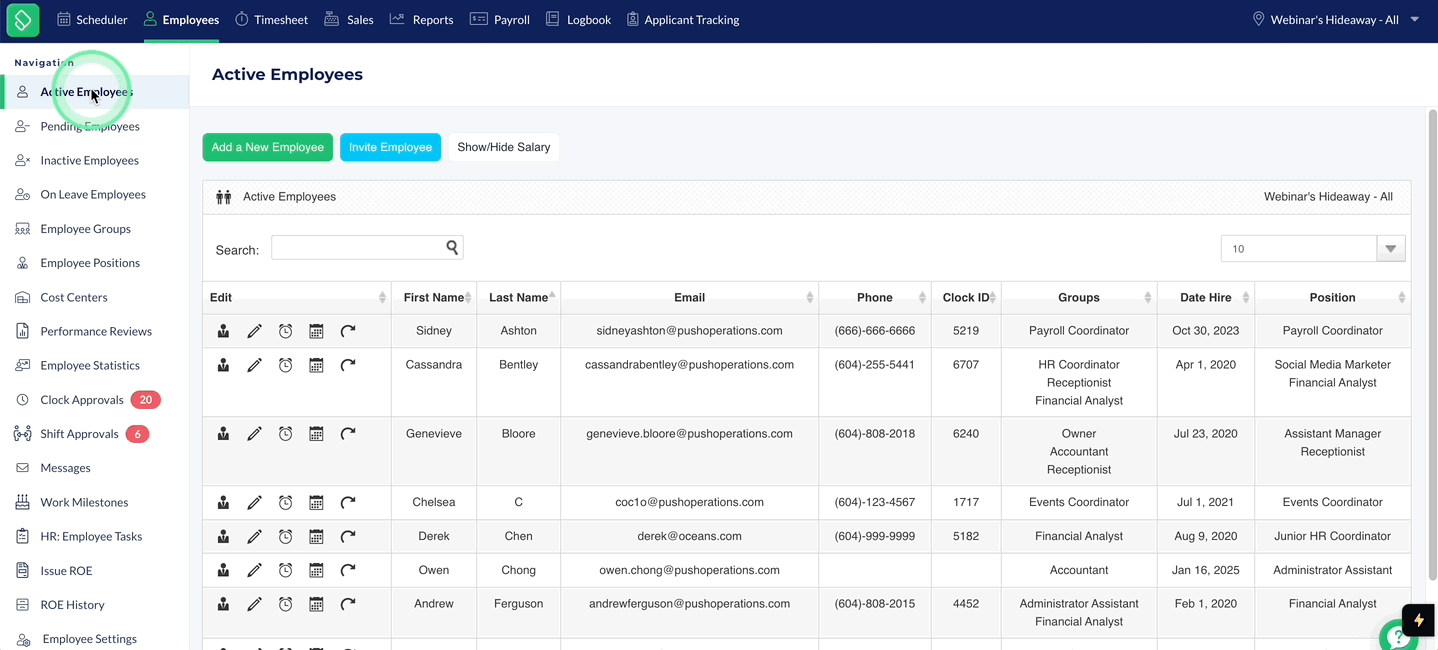Click the Issue ROE document icon
The image size is (1438, 650).
(22, 571)
